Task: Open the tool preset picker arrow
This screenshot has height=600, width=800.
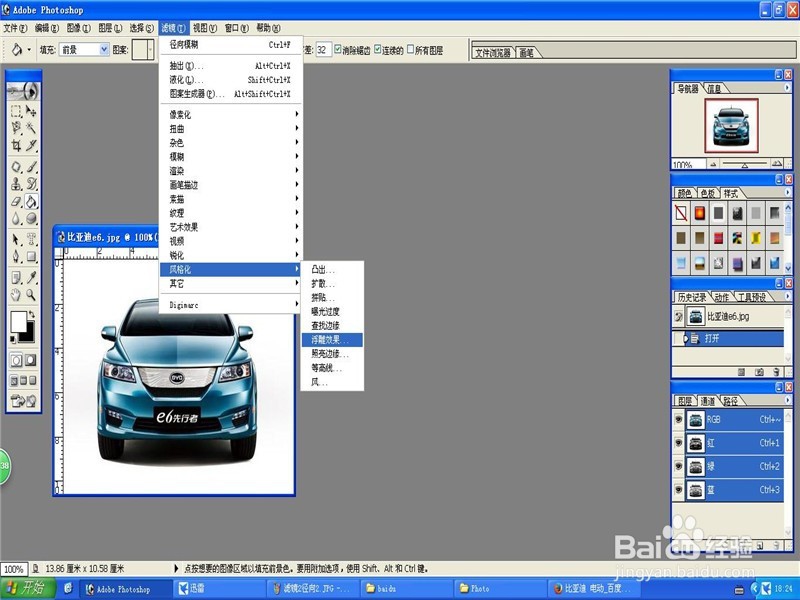Action: [29, 49]
